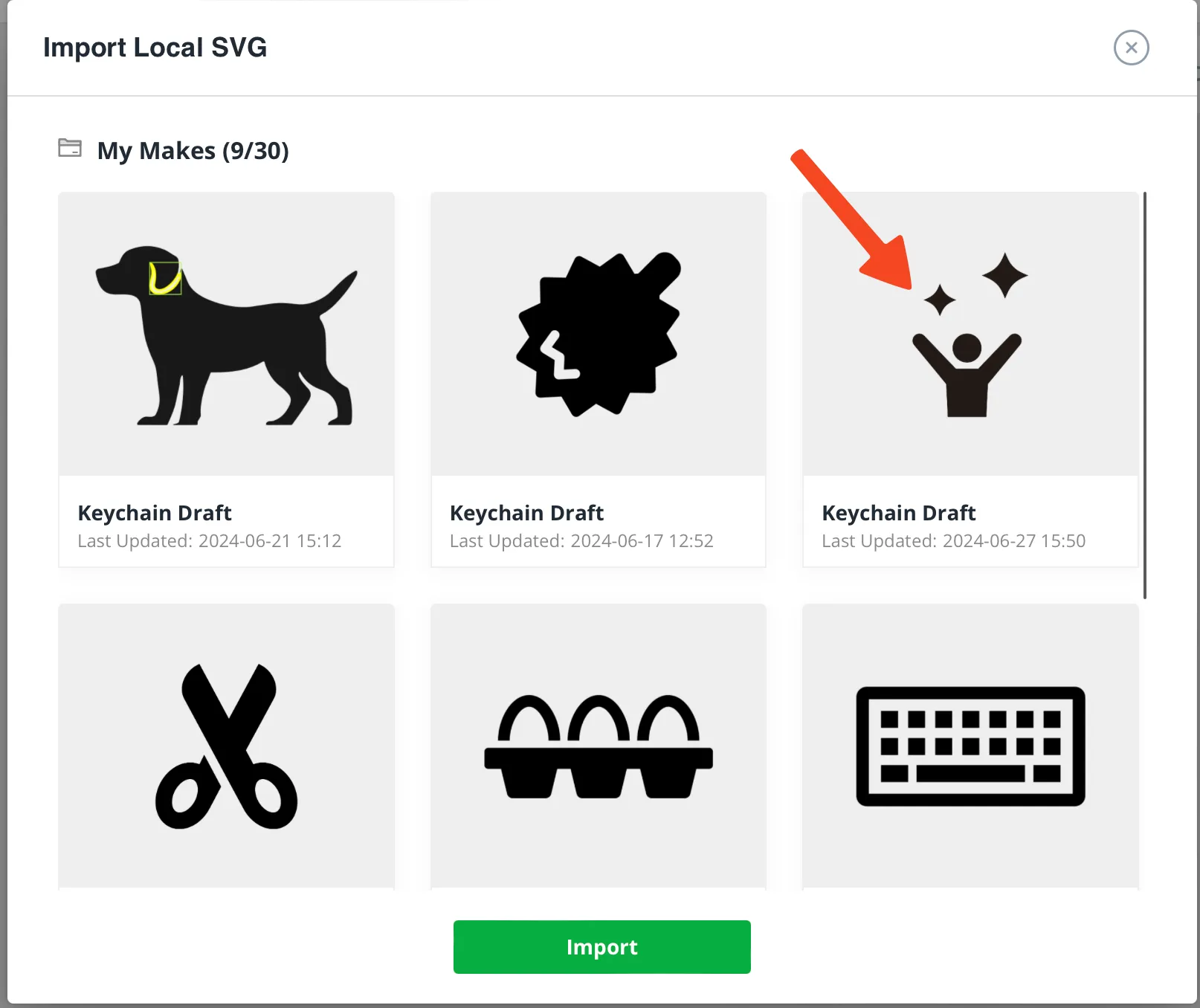The width and height of the screenshot is (1200, 1008).
Task: Close the Import Local SVG dialog
Action: pyautogui.click(x=1131, y=48)
